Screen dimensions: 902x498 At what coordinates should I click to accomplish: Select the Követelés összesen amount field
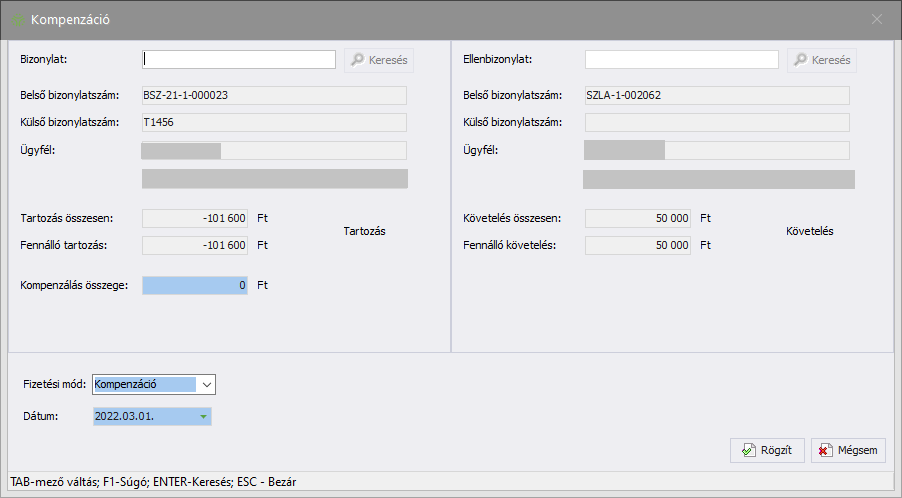637,218
